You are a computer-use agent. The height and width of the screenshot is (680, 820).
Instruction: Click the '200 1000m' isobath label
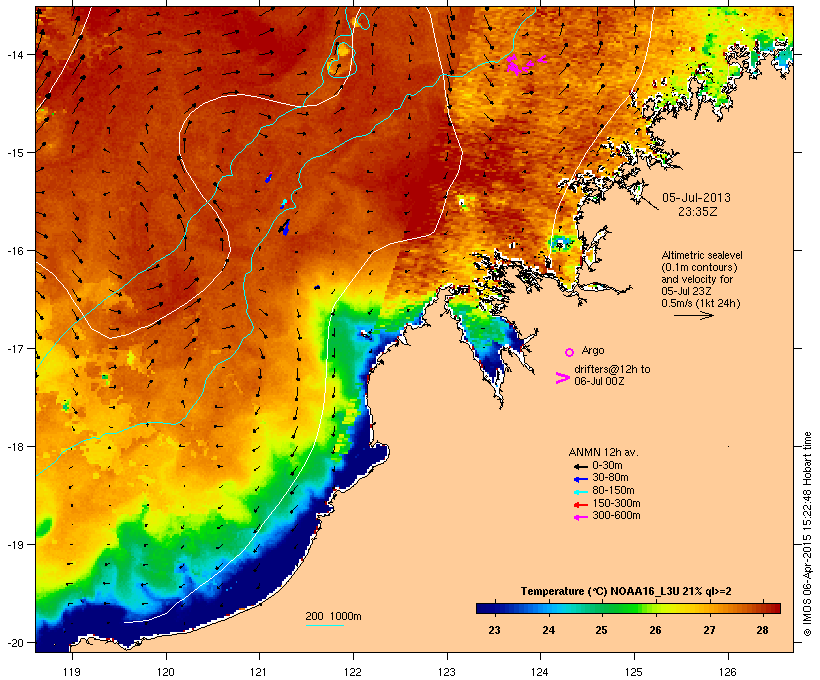(333, 616)
